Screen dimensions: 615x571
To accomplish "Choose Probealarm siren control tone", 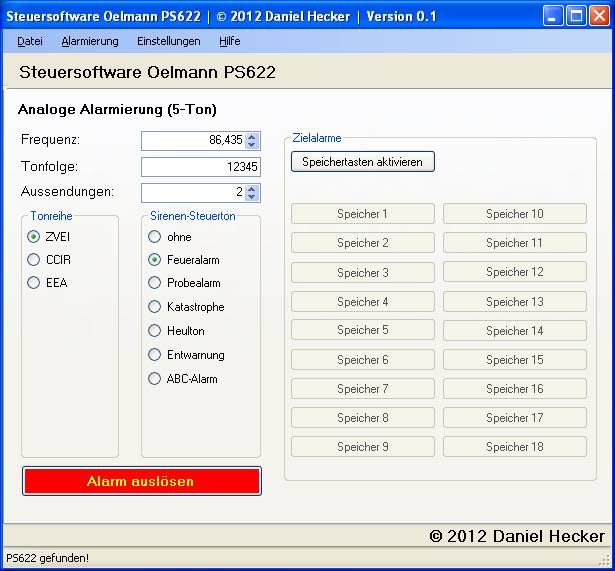I will coord(155,283).
